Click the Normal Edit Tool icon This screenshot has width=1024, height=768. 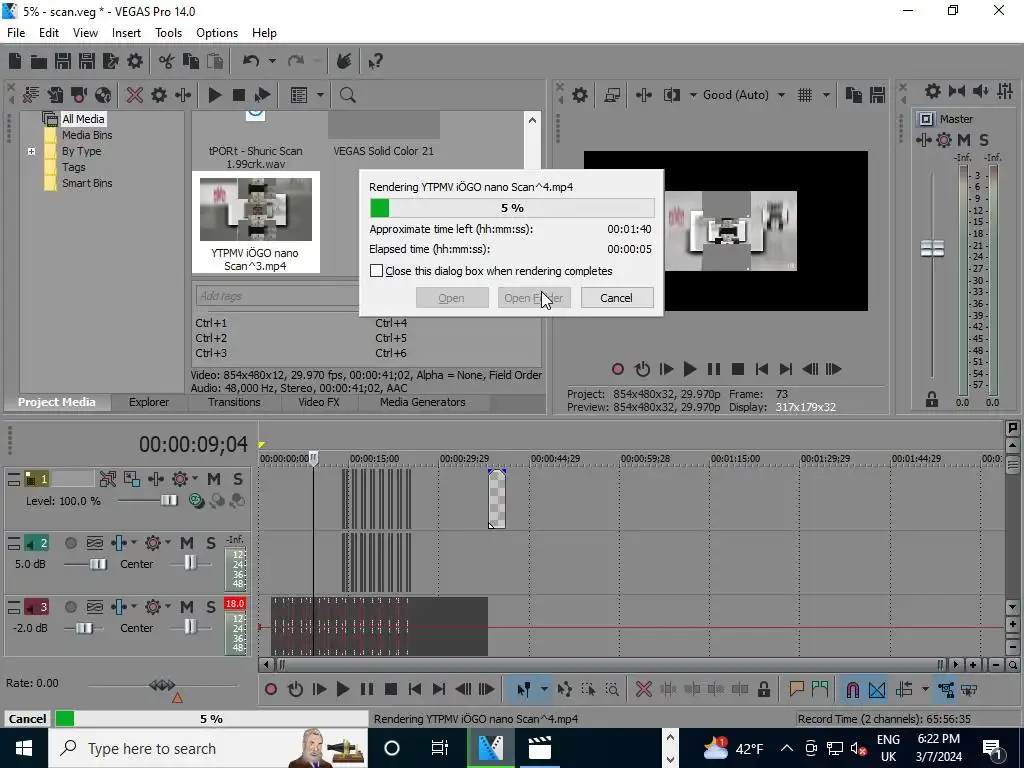pos(524,689)
